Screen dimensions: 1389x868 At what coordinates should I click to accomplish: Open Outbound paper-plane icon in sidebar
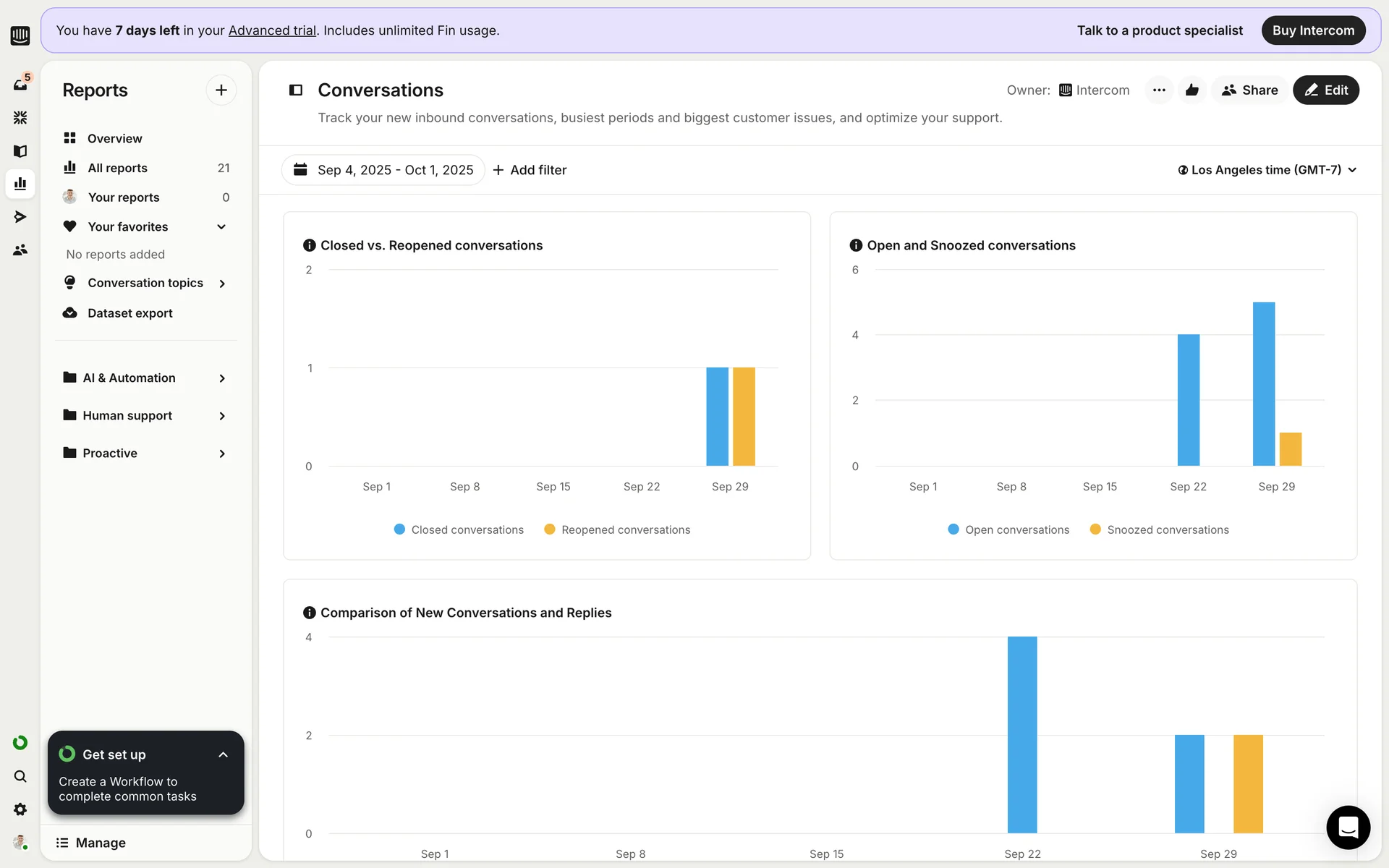pyautogui.click(x=20, y=216)
